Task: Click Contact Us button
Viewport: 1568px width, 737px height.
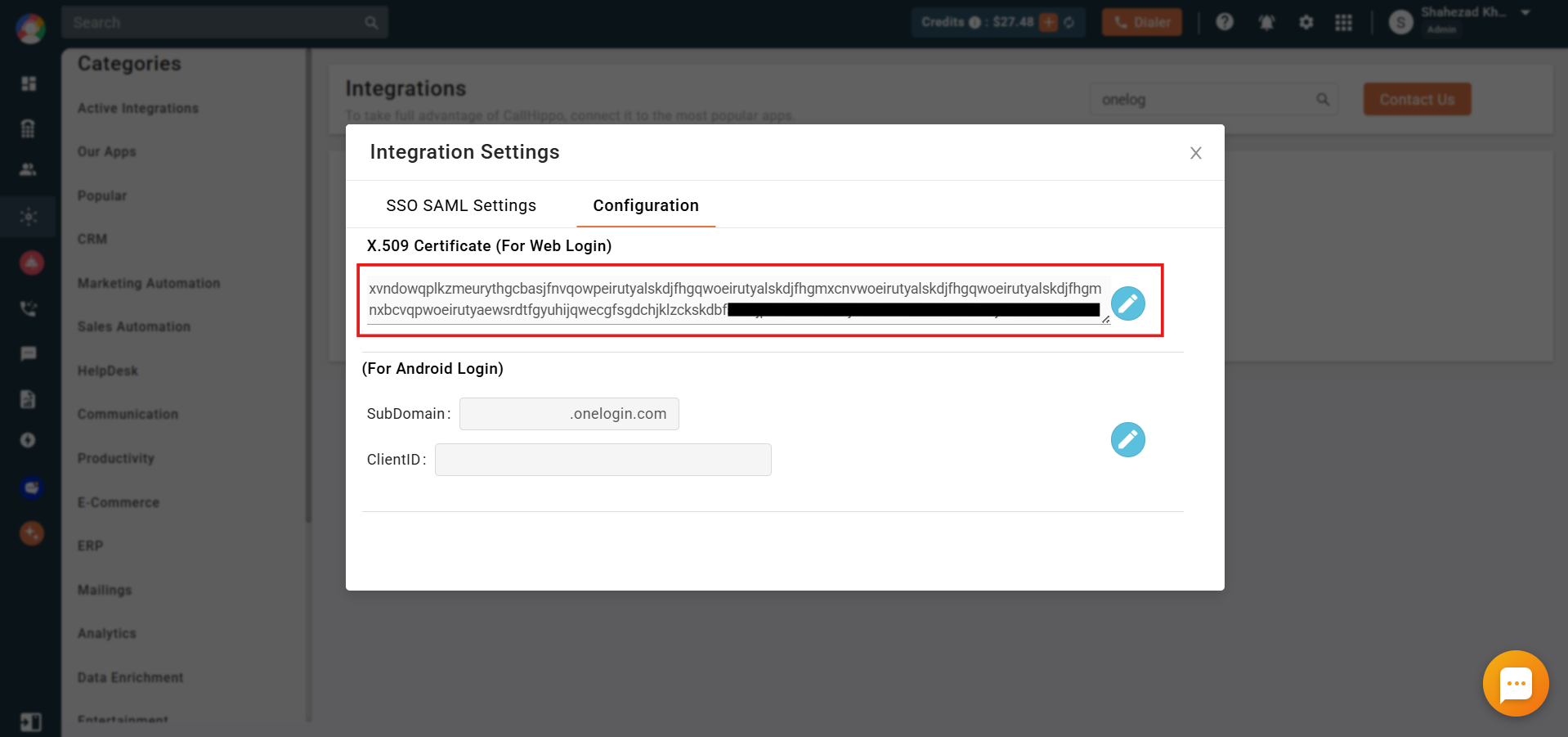Action: (1417, 99)
